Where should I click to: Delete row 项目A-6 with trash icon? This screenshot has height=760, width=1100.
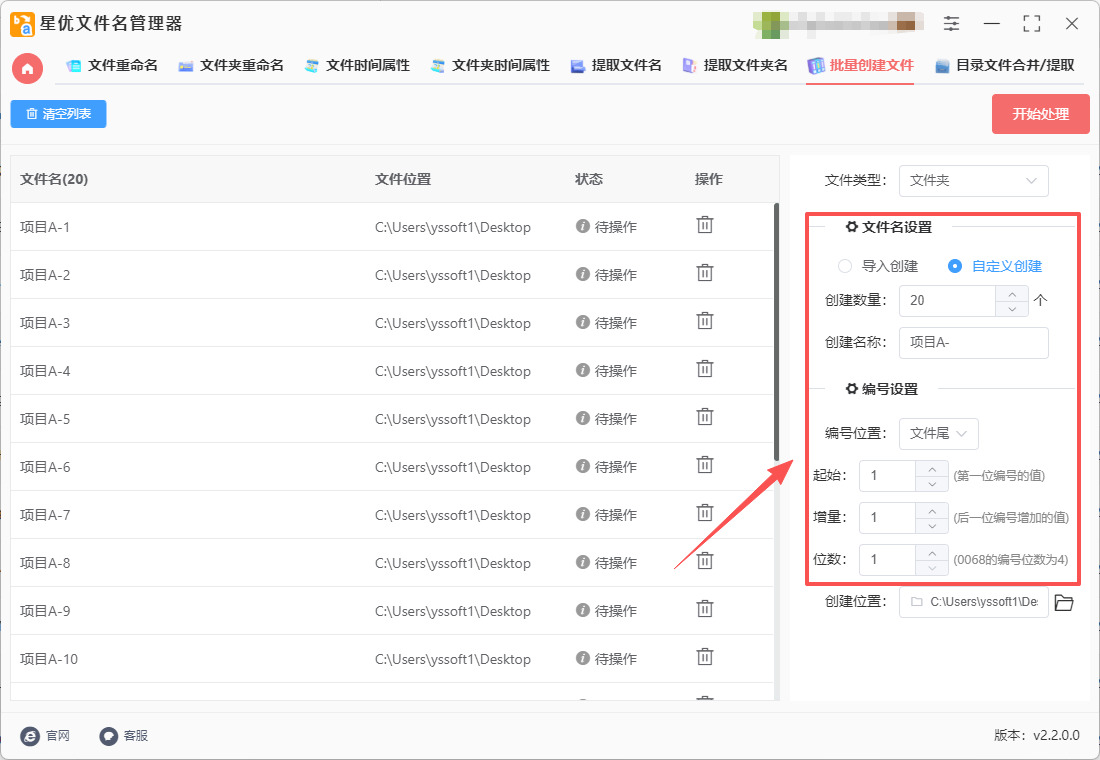[x=704, y=465]
